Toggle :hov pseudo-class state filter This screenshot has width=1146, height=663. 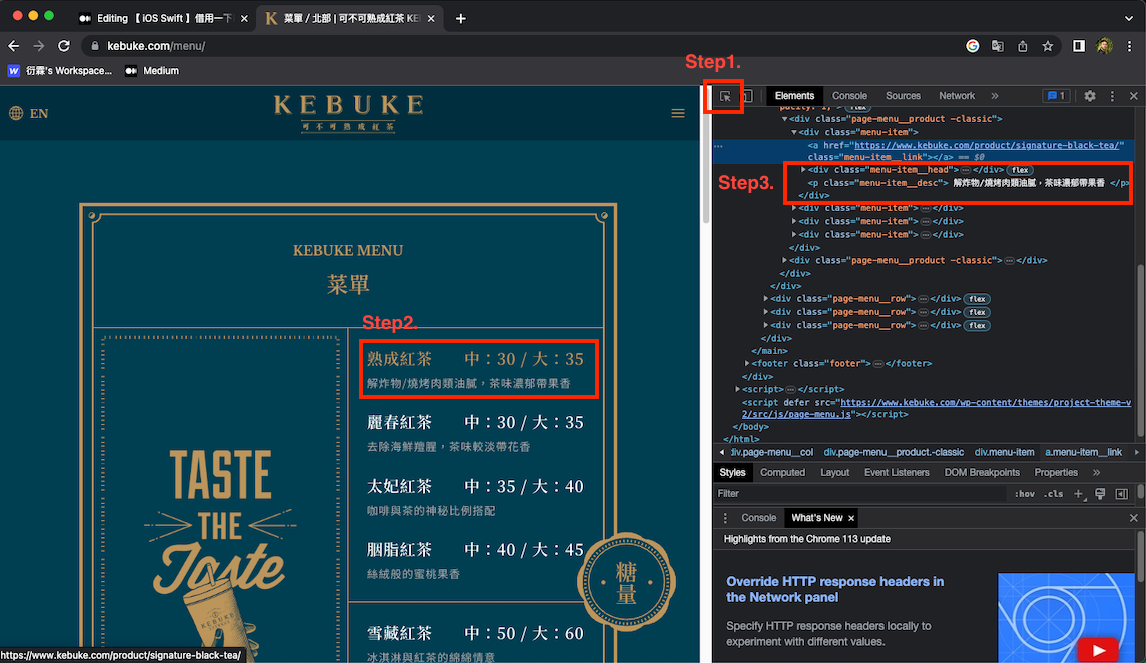pos(1023,493)
